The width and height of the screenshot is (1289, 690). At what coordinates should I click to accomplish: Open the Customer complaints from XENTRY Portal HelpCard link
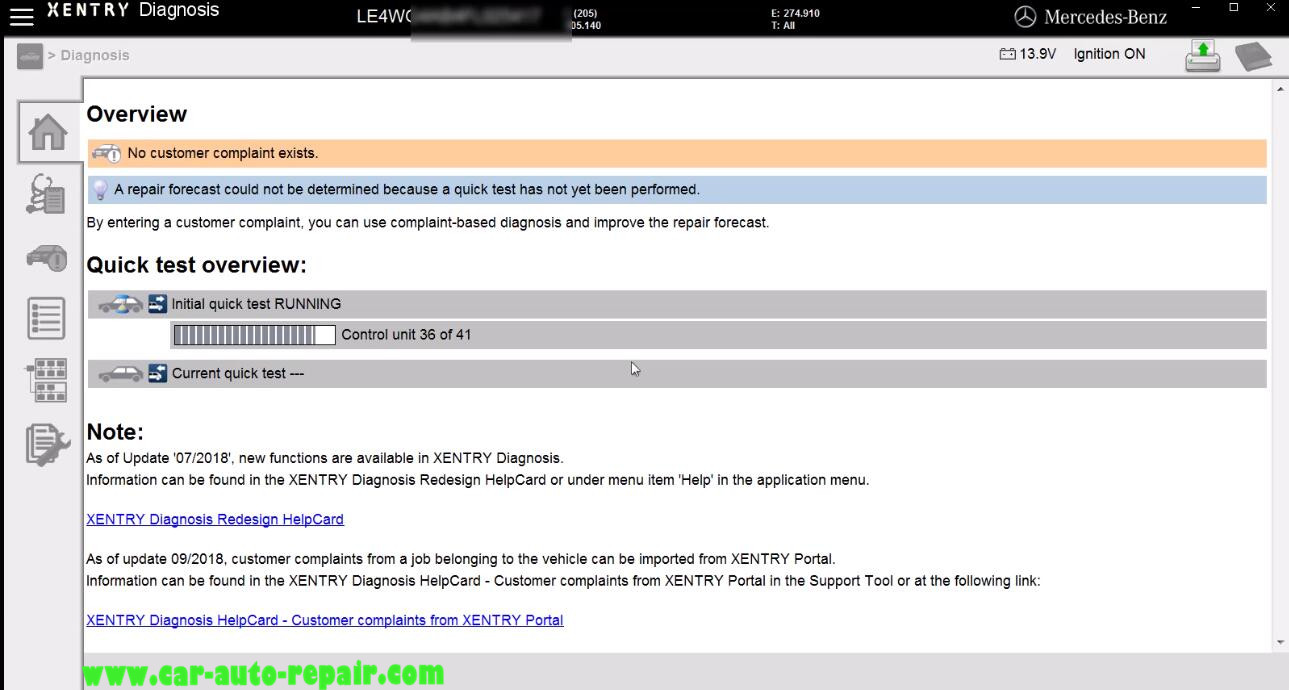[x=325, y=621]
